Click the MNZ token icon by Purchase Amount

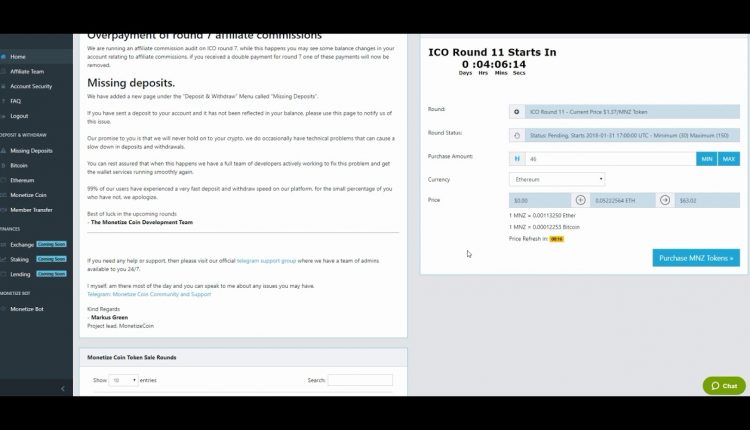point(517,159)
